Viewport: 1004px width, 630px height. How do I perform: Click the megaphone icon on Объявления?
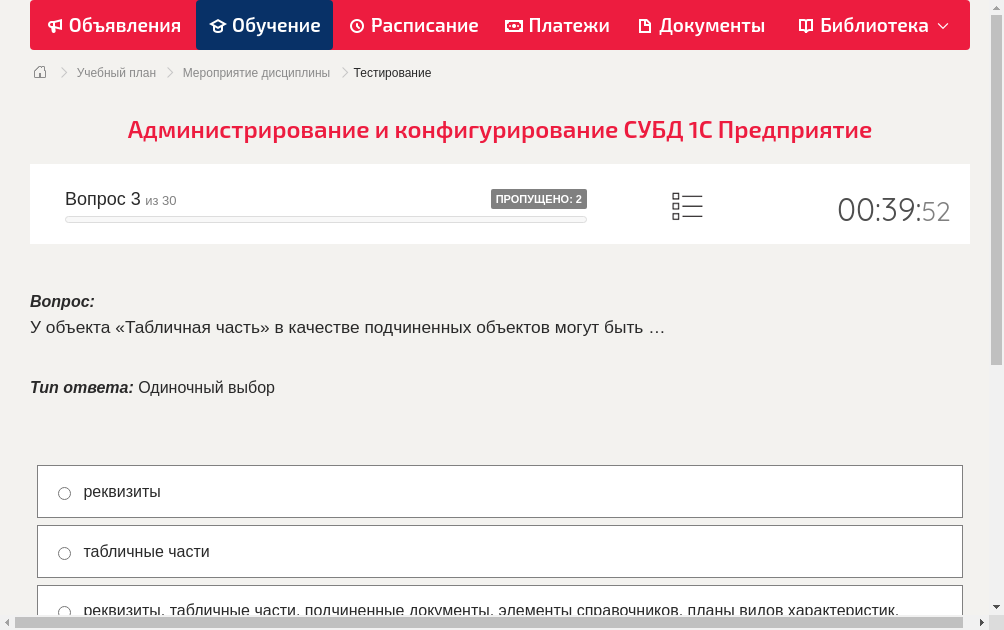pyautogui.click(x=54, y=25)
